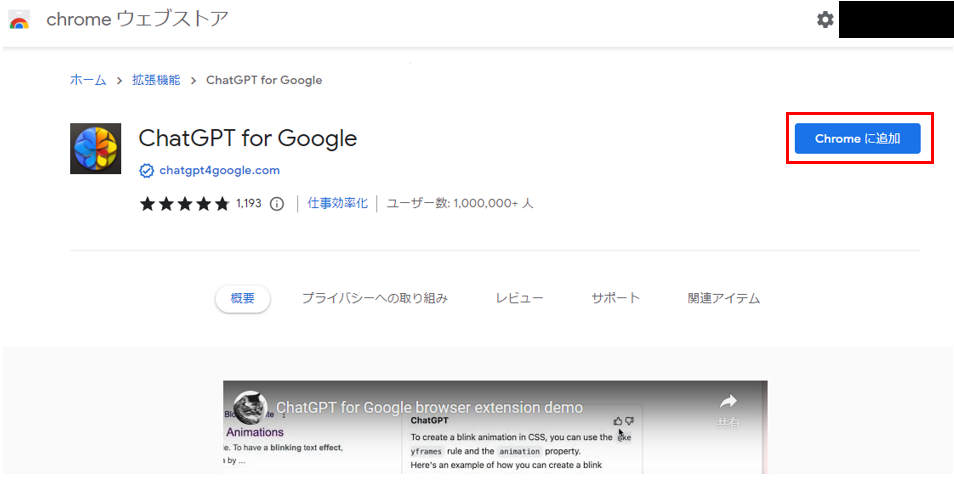Click the 'ChatGPT for Google' page heading

pos(248,138)
